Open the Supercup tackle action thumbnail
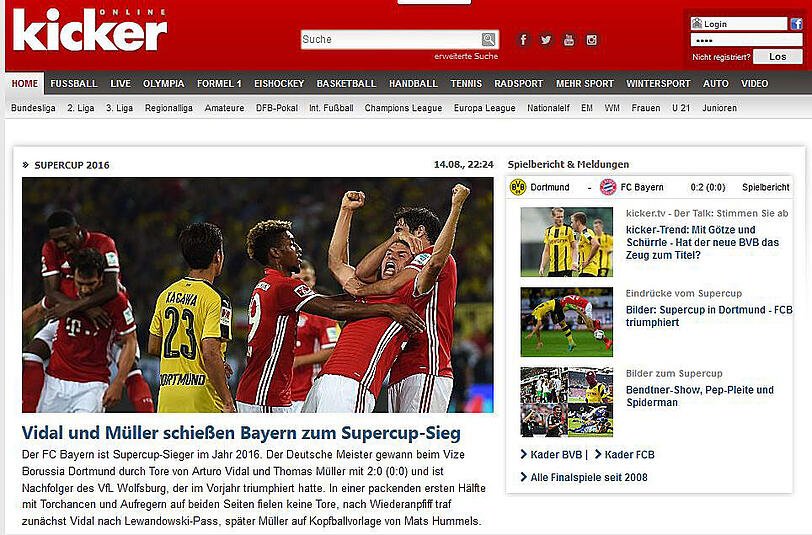The image size is (812, 535). 567,322
